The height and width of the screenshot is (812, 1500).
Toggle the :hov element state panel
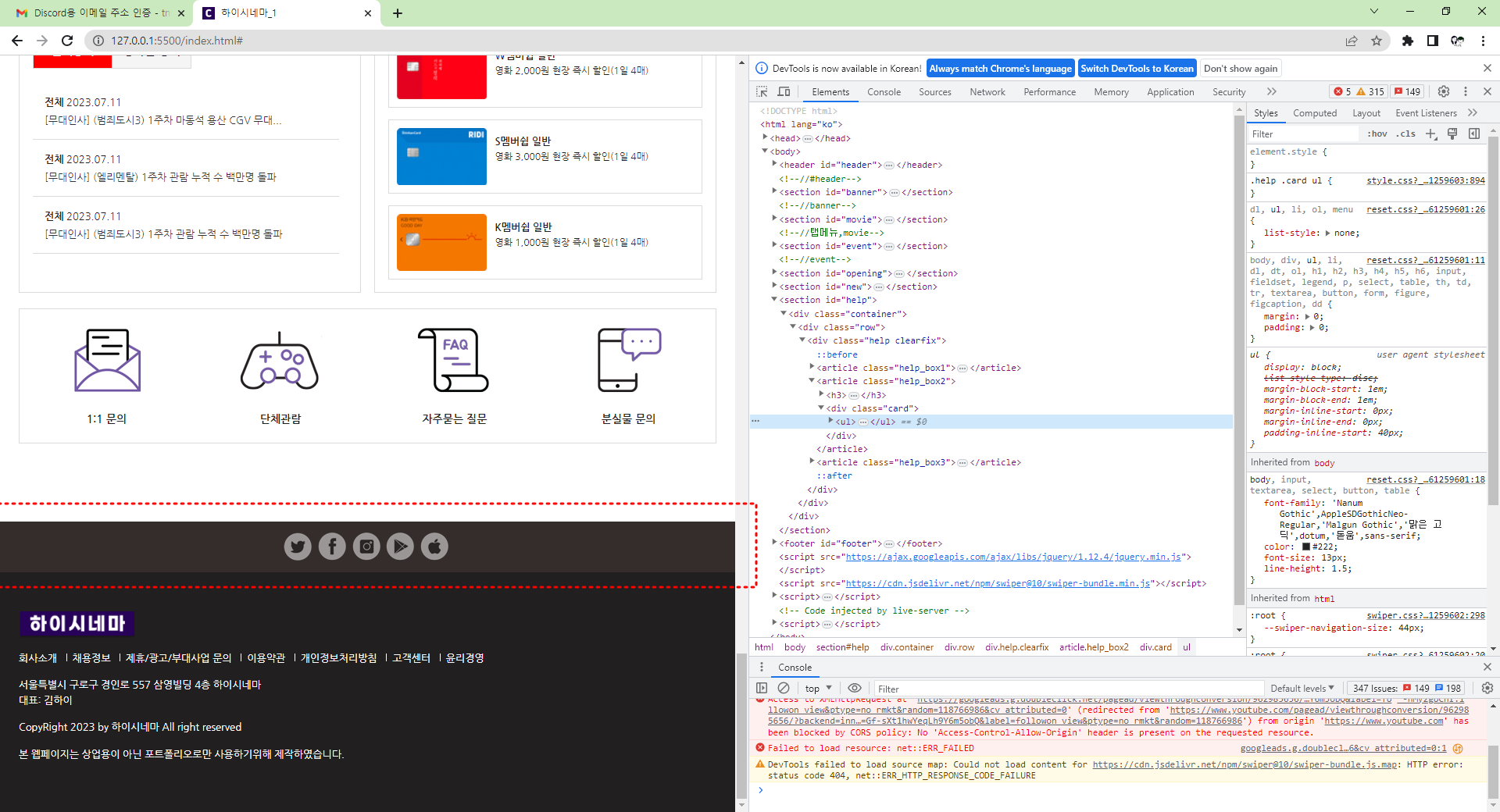tap(1377, 134)
